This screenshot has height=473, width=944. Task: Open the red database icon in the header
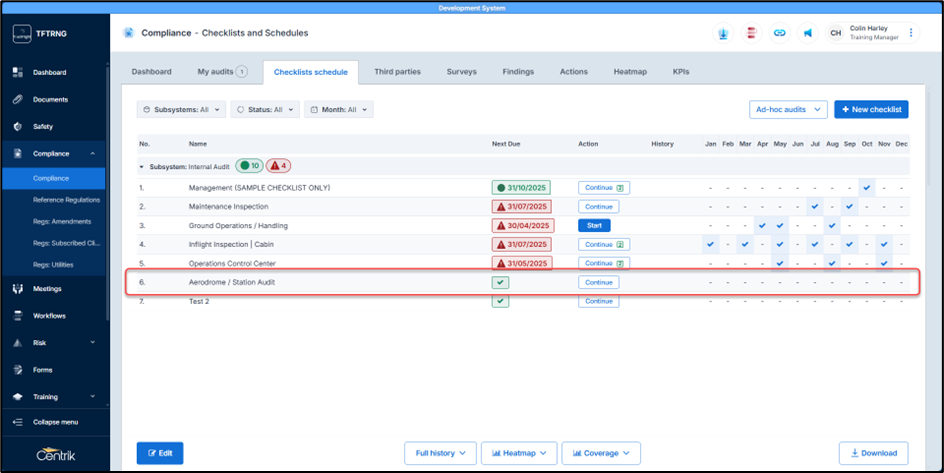(751, 33)
